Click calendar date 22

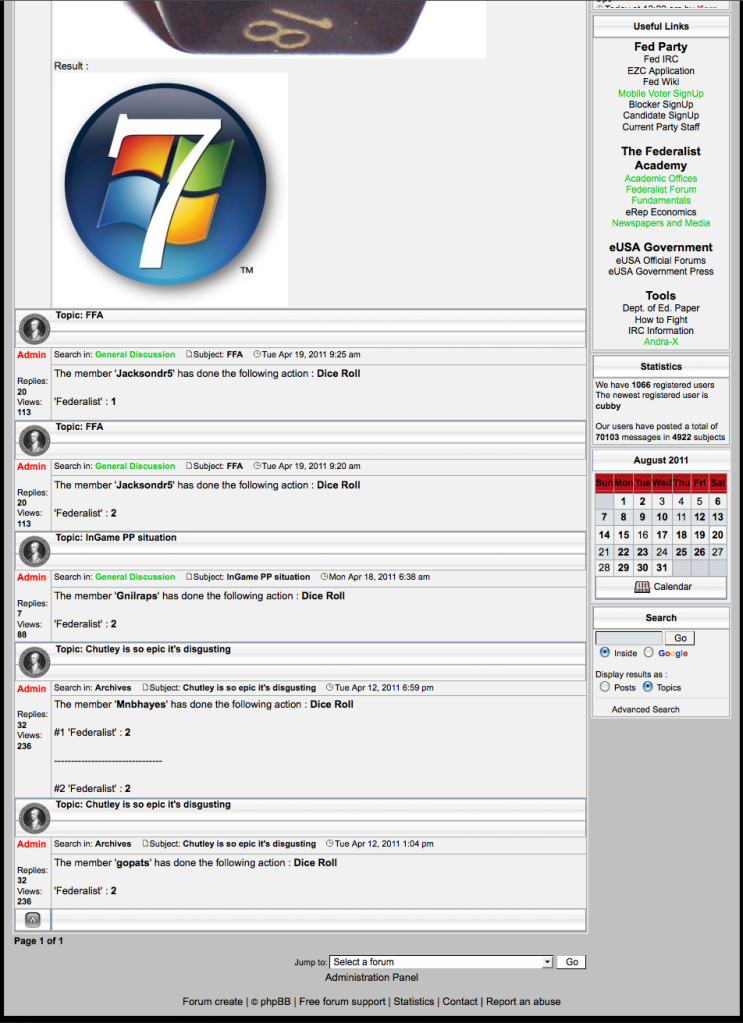[x=623, y=551]
